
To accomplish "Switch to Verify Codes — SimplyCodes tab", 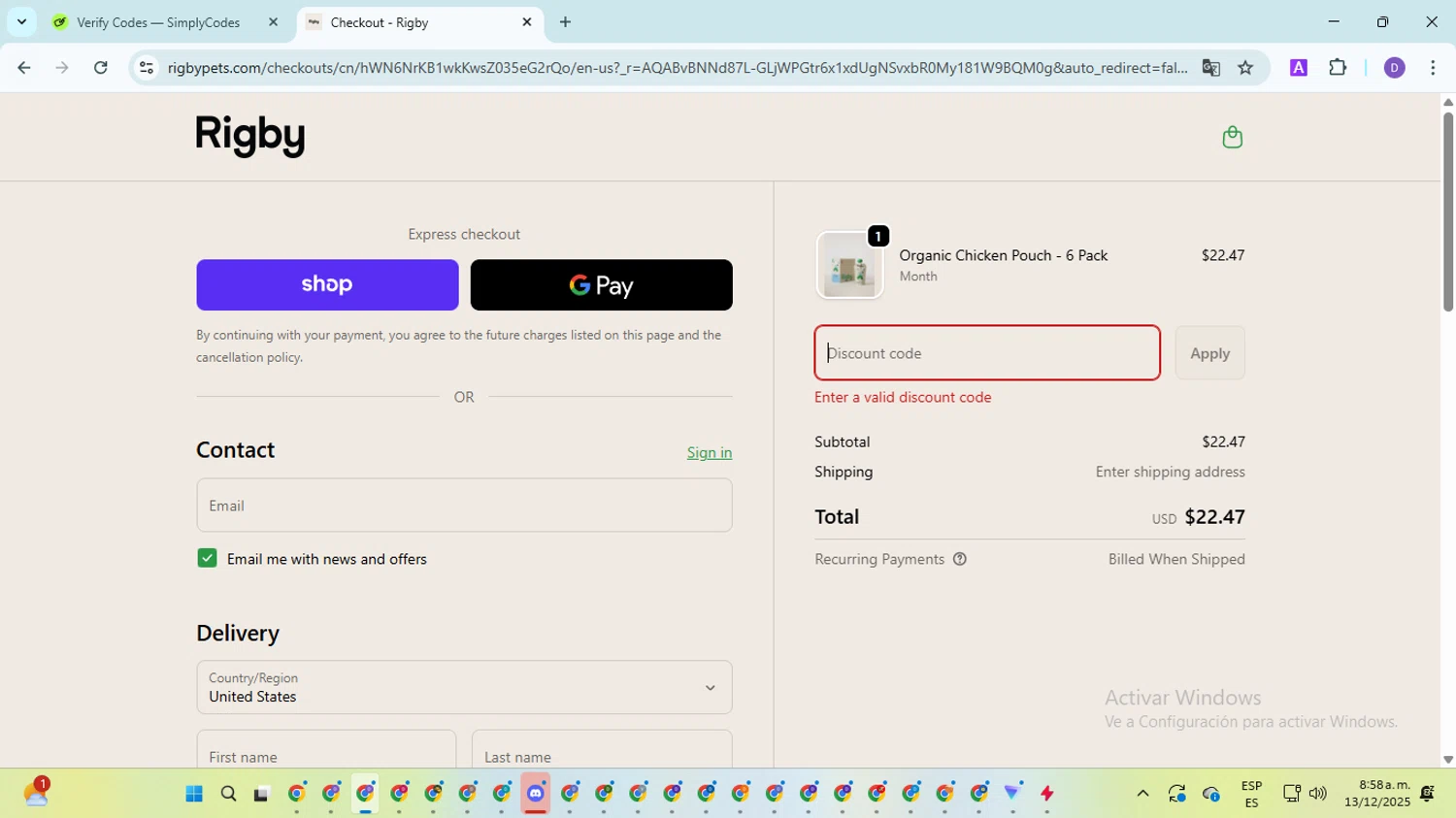I will click(158, 22).
